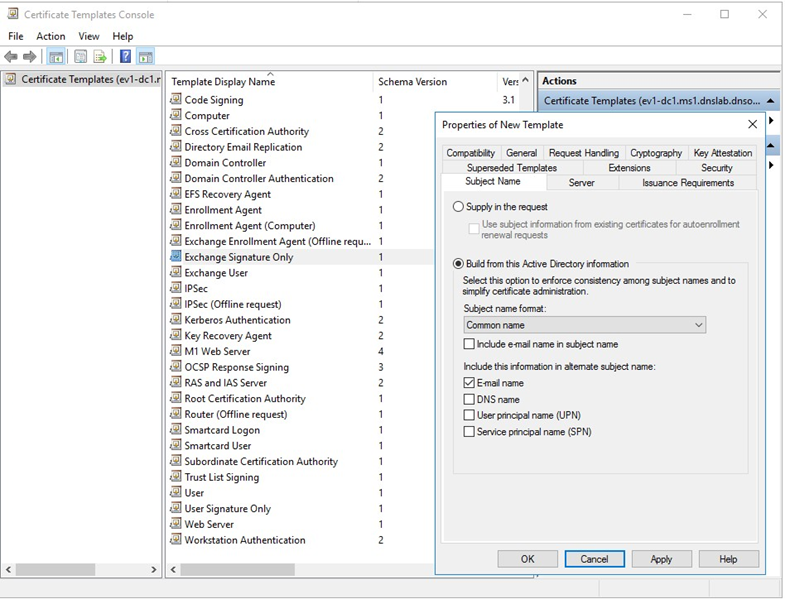Click the Computer template icon

[176, 115]
